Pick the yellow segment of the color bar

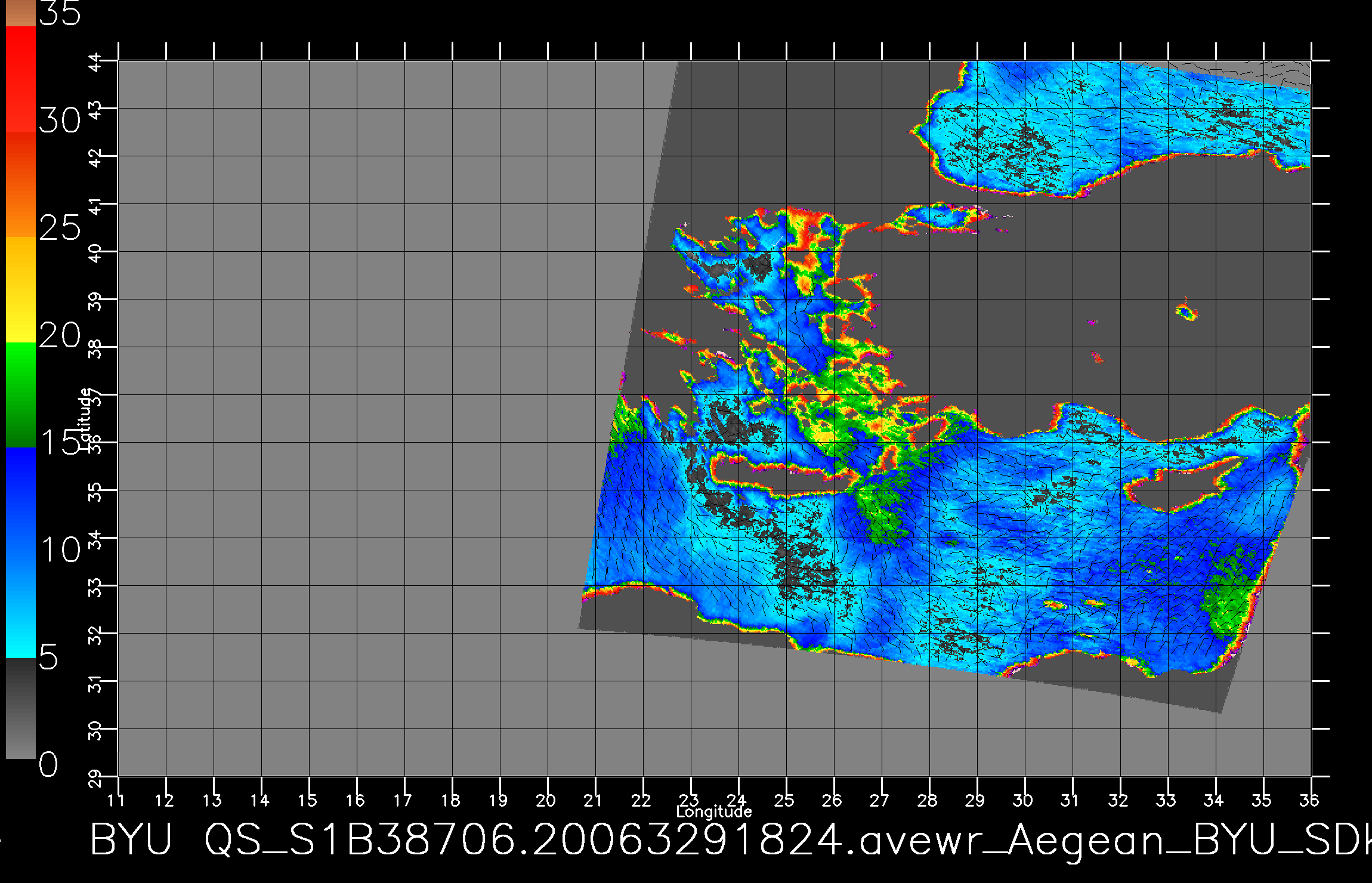coord(21,290)
